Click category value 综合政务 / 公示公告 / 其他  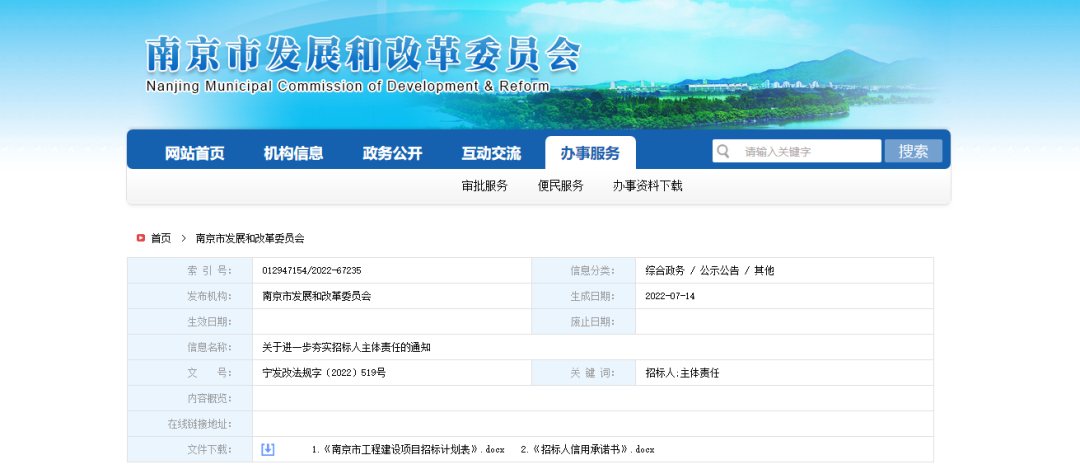(x=709, y=271)
